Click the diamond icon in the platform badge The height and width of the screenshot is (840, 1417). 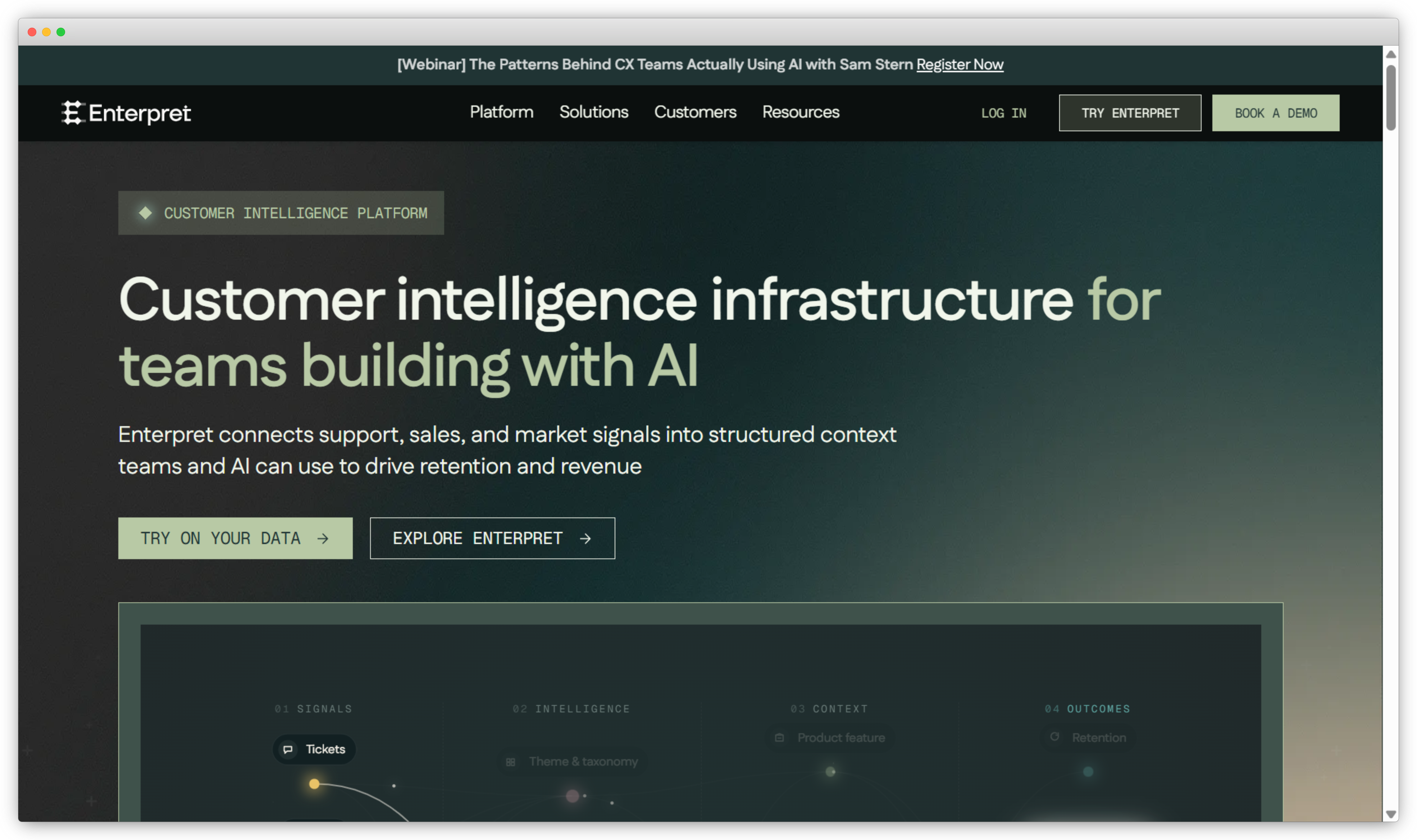tap(145, 213)
